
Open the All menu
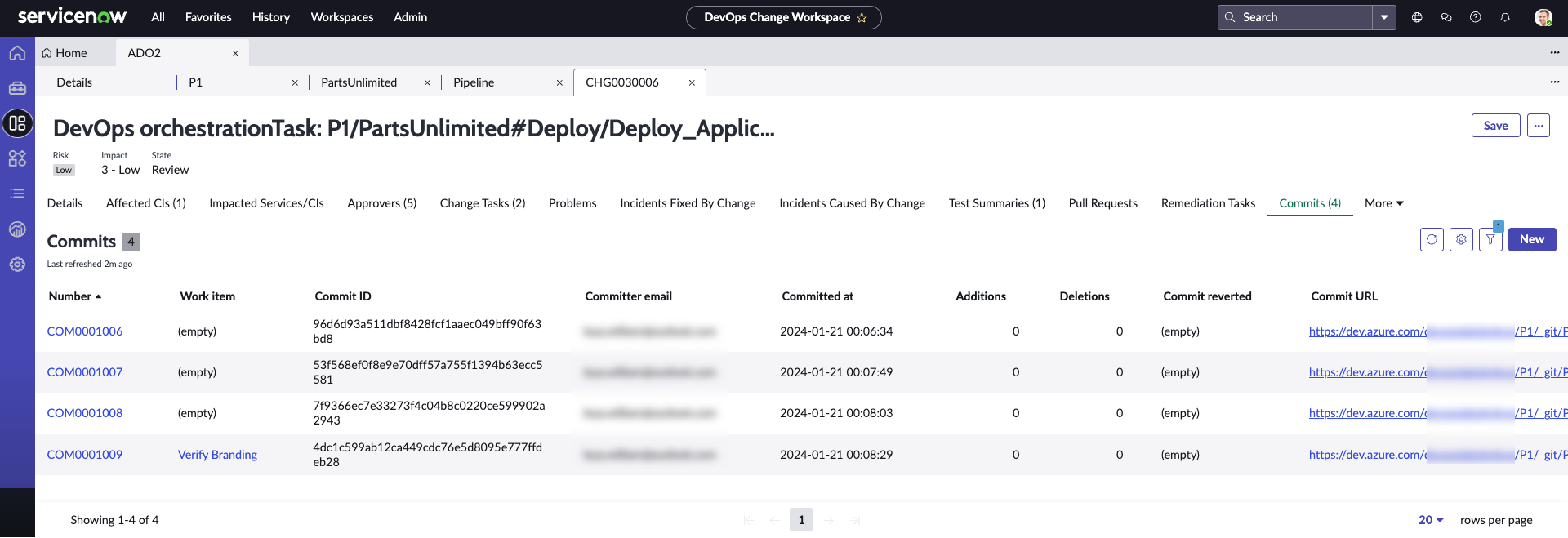(158, 17)
